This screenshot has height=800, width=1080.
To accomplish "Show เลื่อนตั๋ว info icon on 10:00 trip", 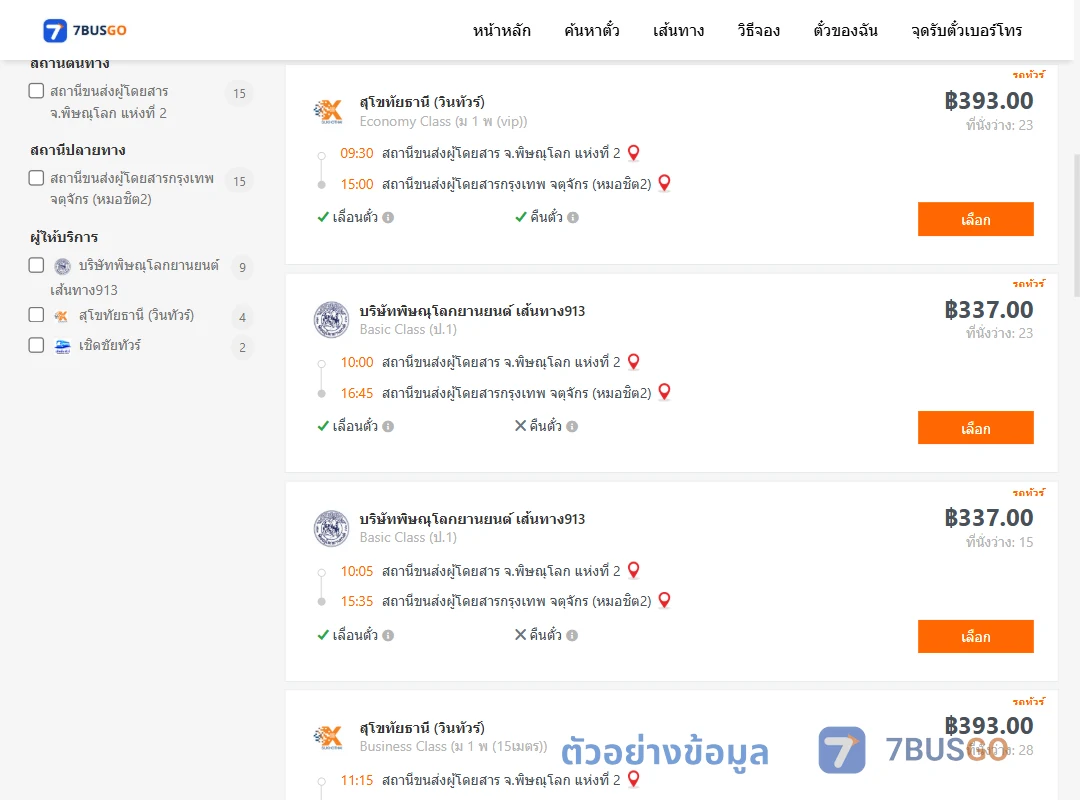I will (x=388, y=427).
